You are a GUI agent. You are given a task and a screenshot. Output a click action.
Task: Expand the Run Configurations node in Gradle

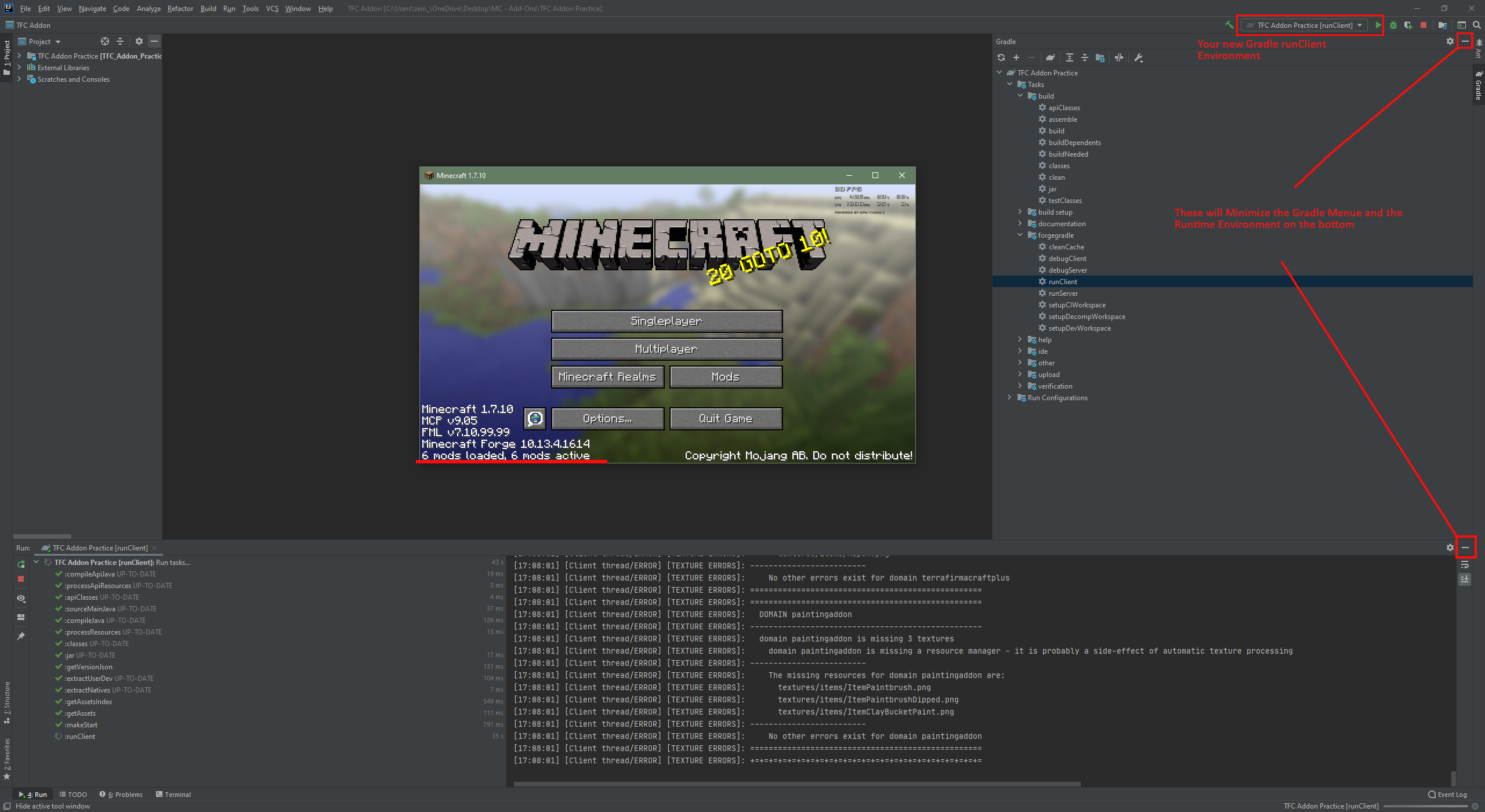1010,397
